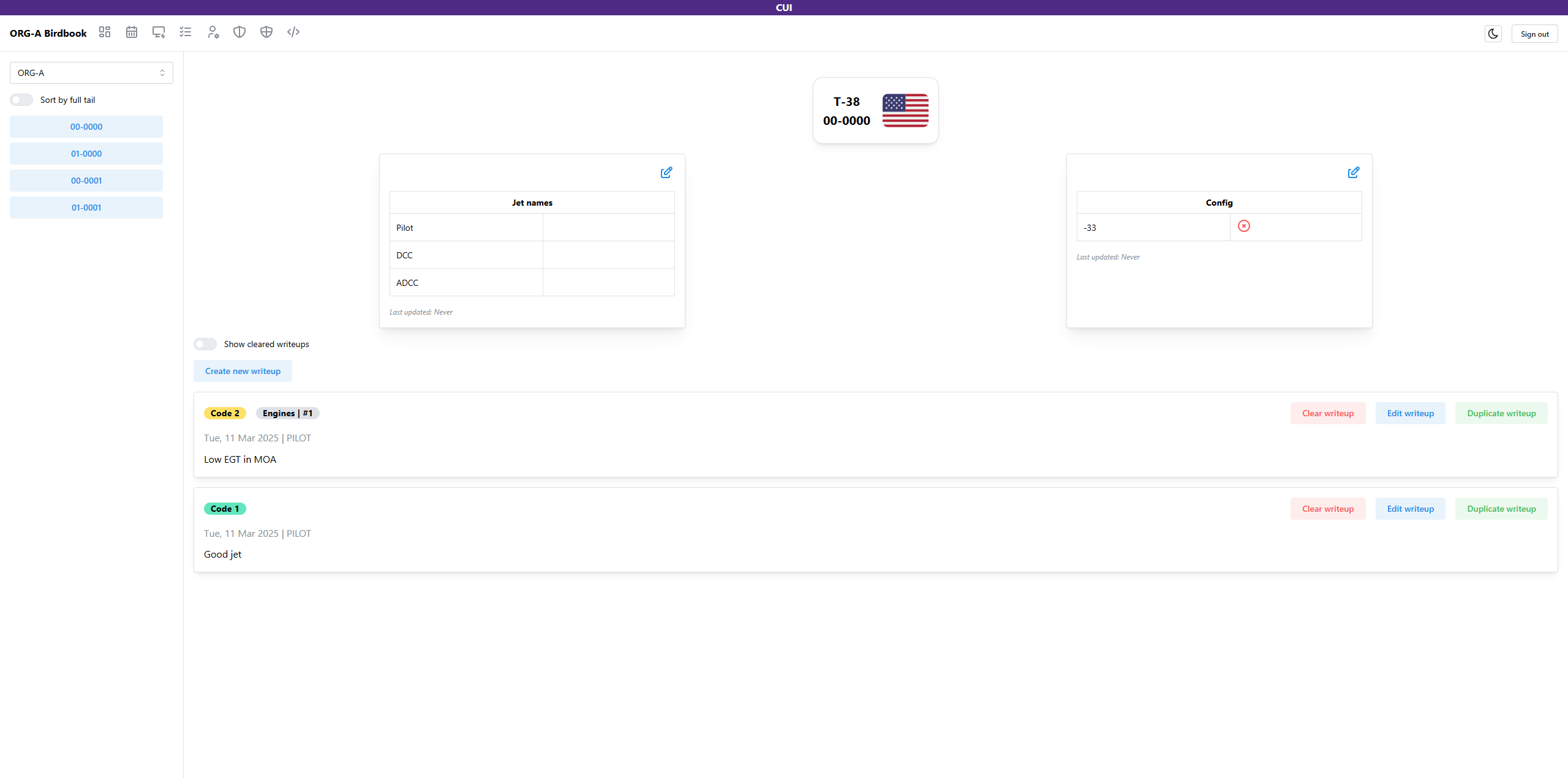Viewport: 1568px width, 778px height.
Task: Duplicate the Engines #1 writeup
Action: tap(1501, 413)
